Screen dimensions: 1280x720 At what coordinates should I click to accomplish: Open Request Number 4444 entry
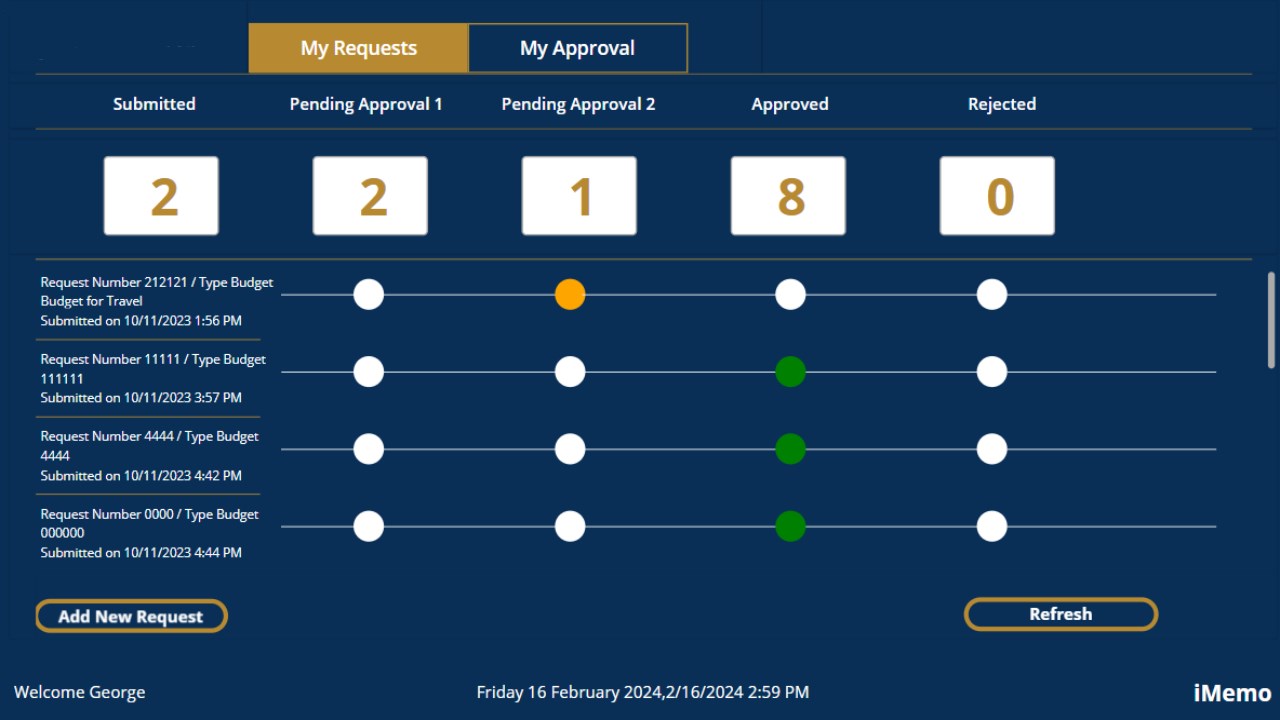click(150, 456)
